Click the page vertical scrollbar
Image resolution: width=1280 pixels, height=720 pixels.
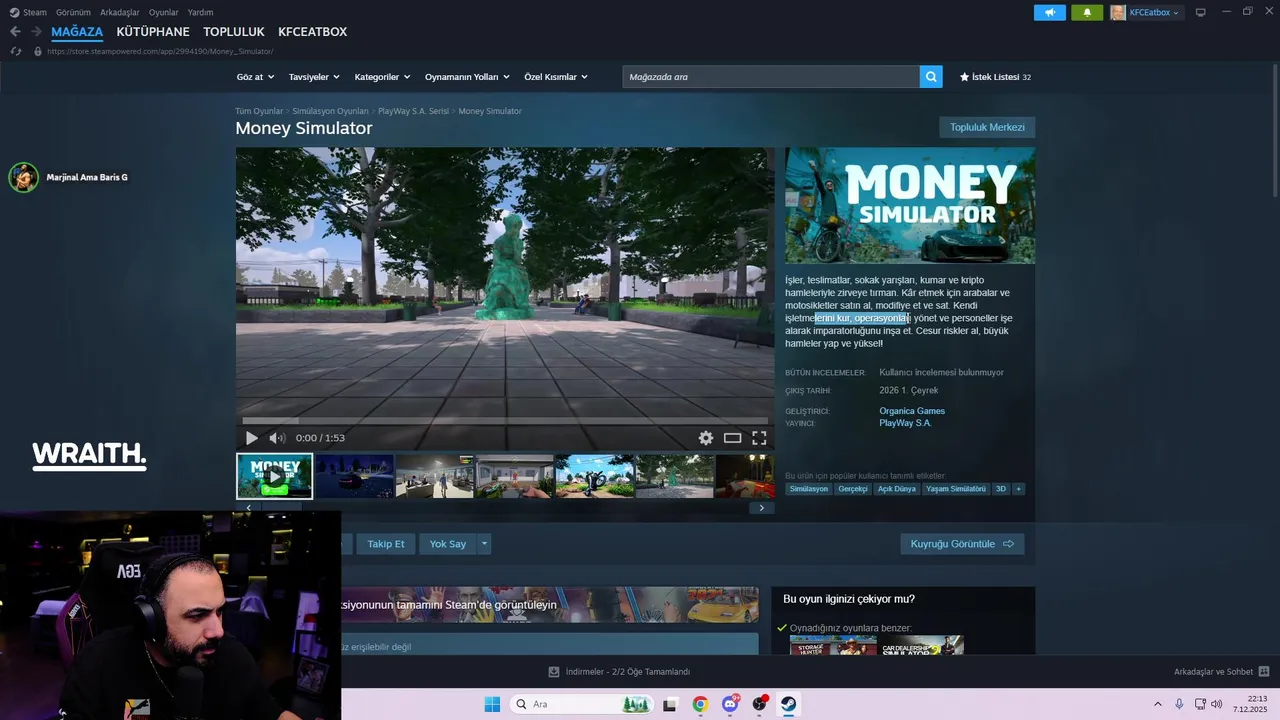click(x=1274, y=130)
